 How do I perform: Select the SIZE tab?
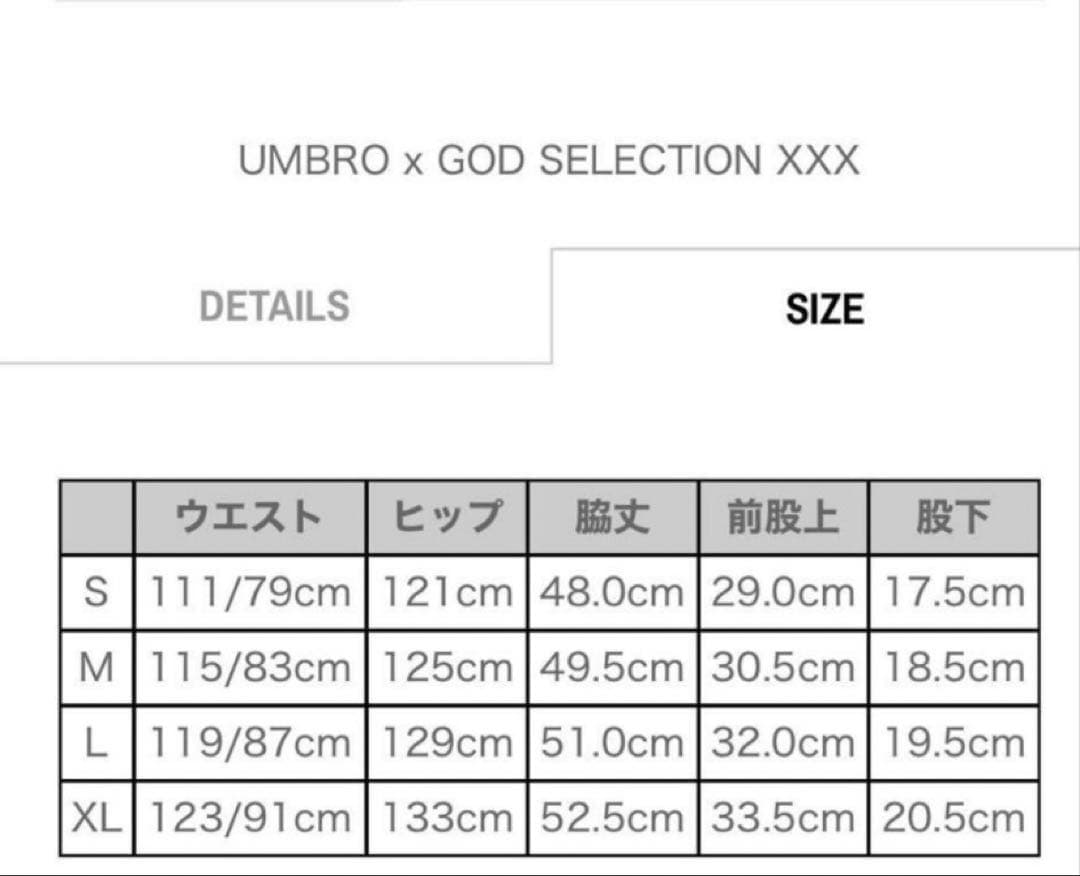point(824,309)
